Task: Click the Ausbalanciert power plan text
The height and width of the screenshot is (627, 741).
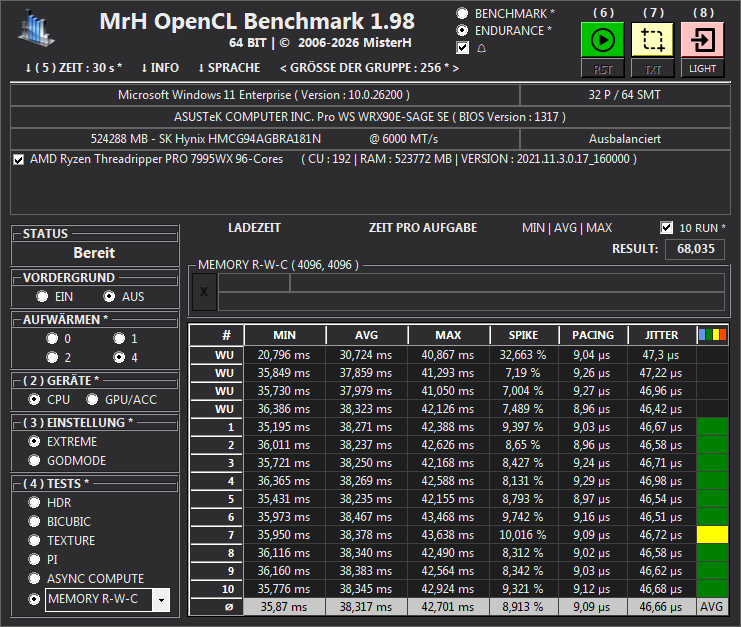Action: click(625, 139)
